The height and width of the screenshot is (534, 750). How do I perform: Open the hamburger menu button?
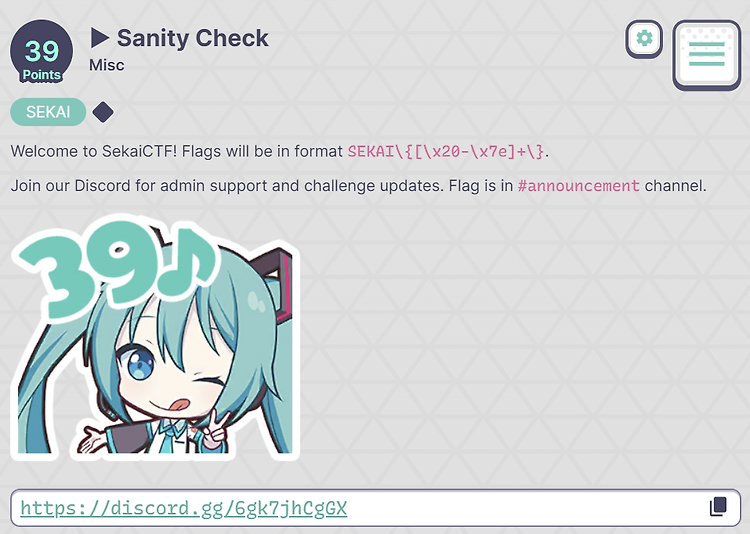706,55
